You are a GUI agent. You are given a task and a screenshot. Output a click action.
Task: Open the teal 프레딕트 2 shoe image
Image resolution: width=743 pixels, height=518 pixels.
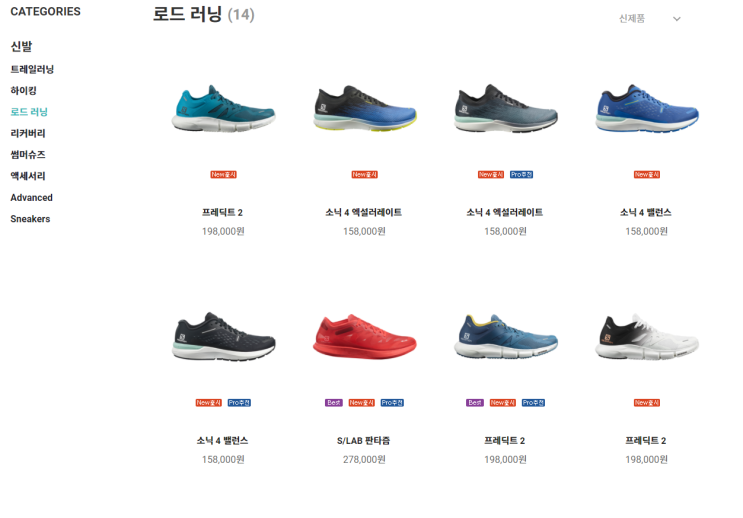point(223,109)
